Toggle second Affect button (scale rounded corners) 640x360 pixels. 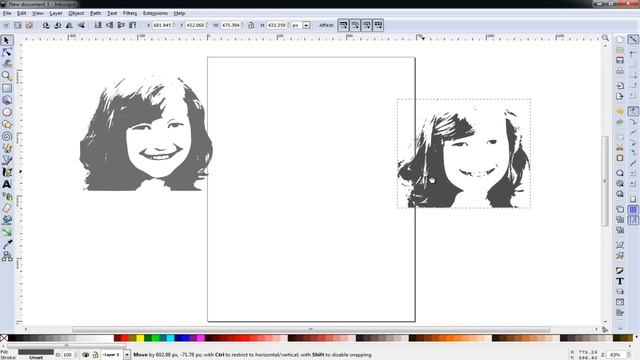tap(355, 25)
